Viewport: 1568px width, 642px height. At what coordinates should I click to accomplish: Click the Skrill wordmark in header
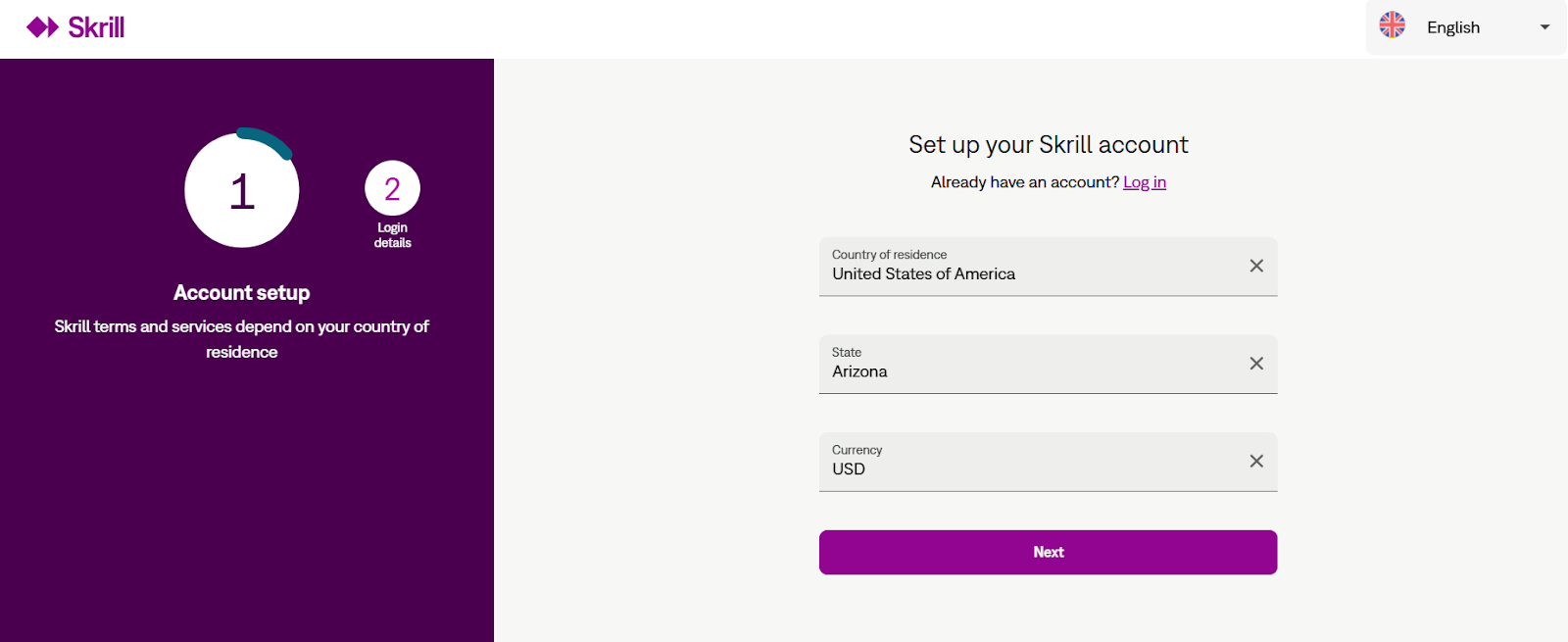tap(96, 27)
